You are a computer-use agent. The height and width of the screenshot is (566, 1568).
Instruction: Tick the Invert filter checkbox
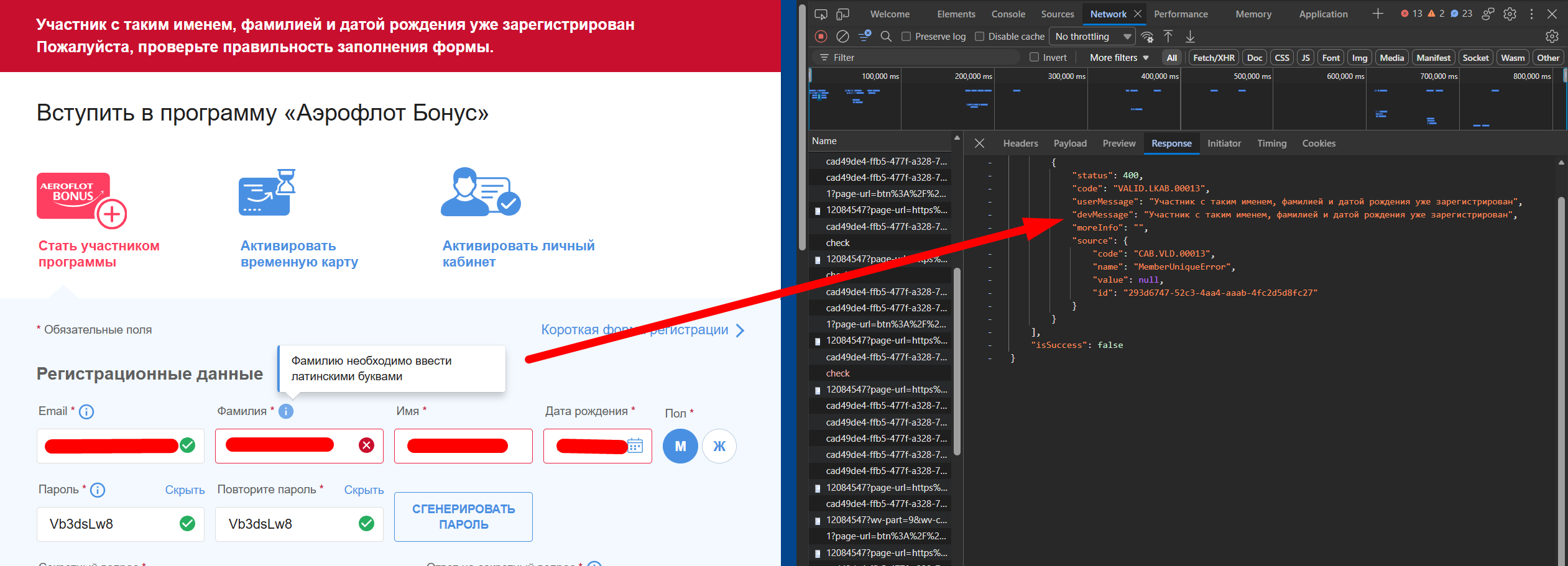[1034, 57]
